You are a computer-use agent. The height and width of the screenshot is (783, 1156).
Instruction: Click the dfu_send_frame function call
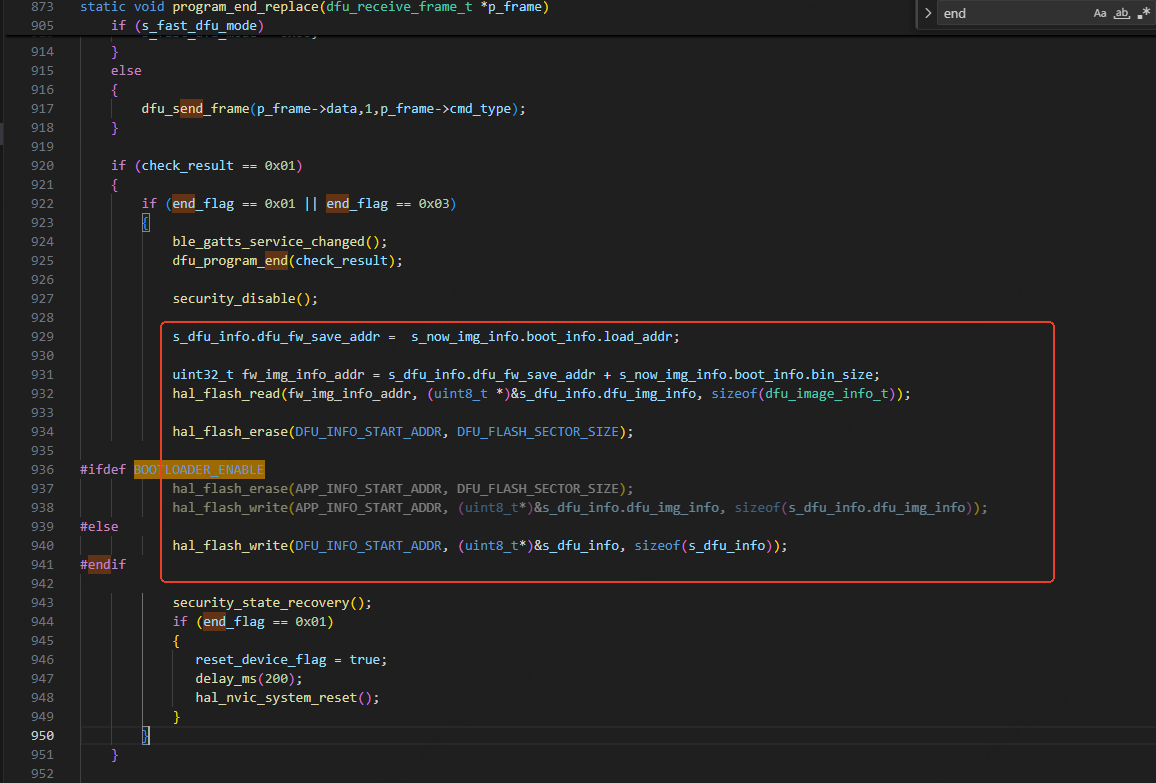[x=194, y=108]
